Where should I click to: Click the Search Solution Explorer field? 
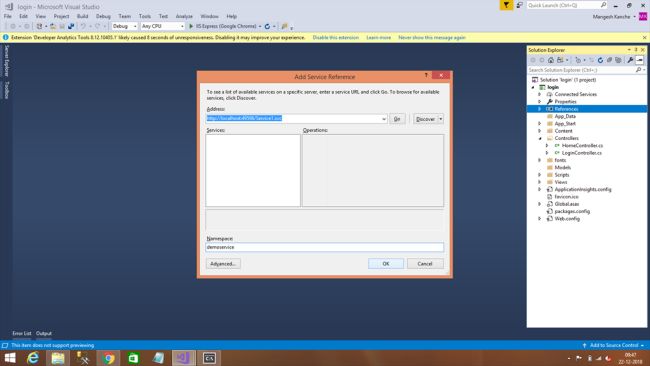pyautogui.click(x=581, y=70)
